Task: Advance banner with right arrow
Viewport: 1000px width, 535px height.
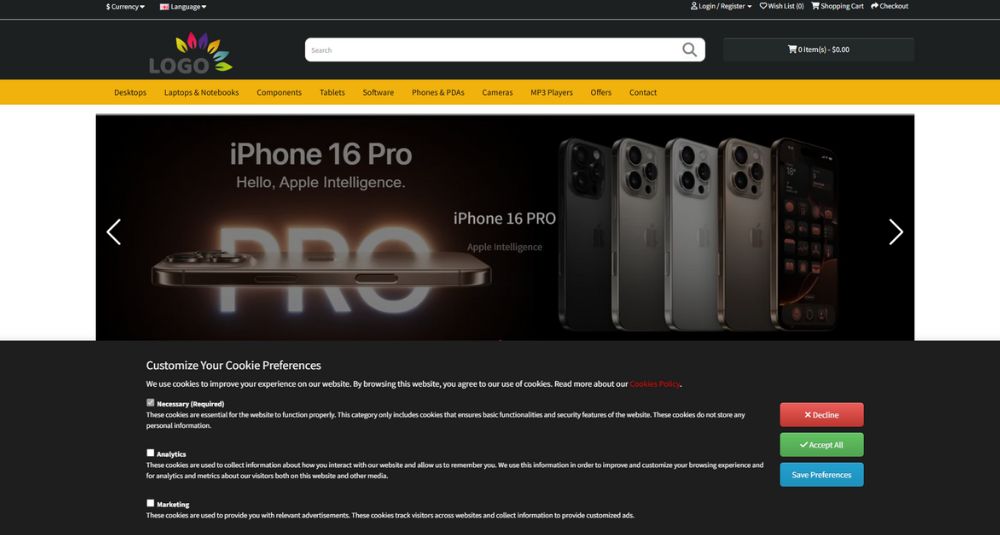Action: pos(896,232)
